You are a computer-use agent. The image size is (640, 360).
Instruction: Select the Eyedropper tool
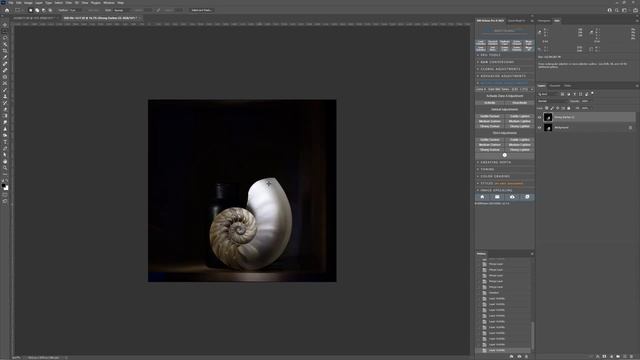[5, 57]
